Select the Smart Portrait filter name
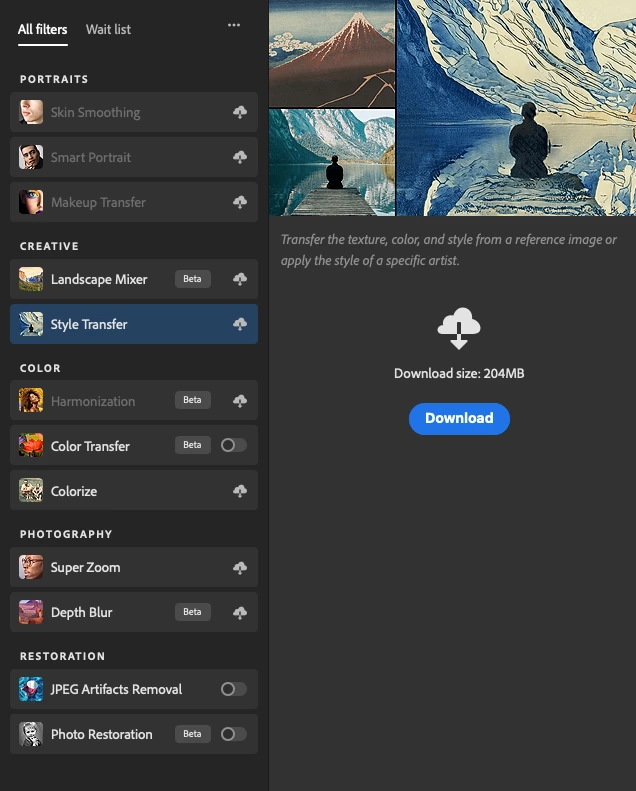Viewport: 636px width, 791px height. (91, 157)
